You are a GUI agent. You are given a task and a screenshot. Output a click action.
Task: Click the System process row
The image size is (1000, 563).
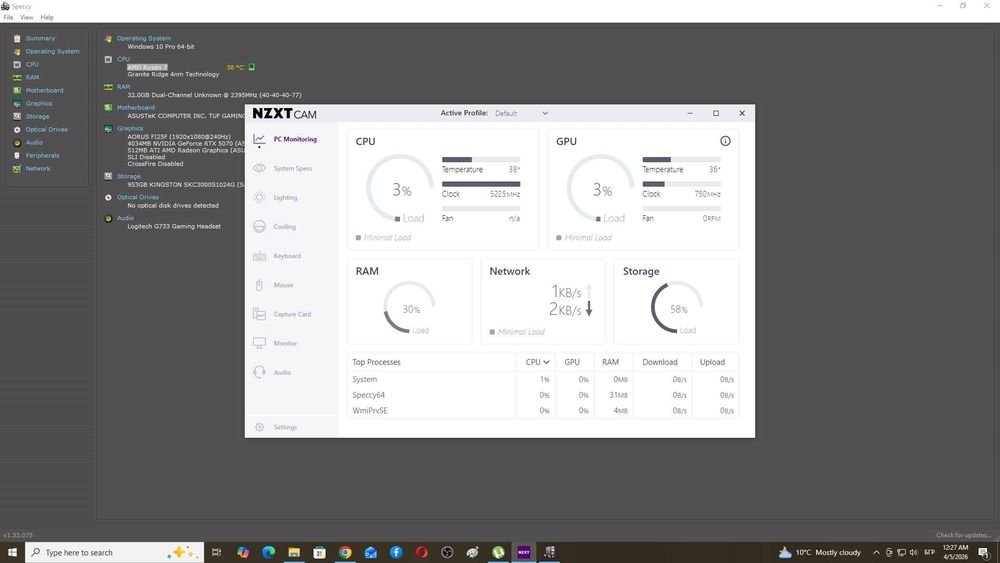click(x=543, y=379)
